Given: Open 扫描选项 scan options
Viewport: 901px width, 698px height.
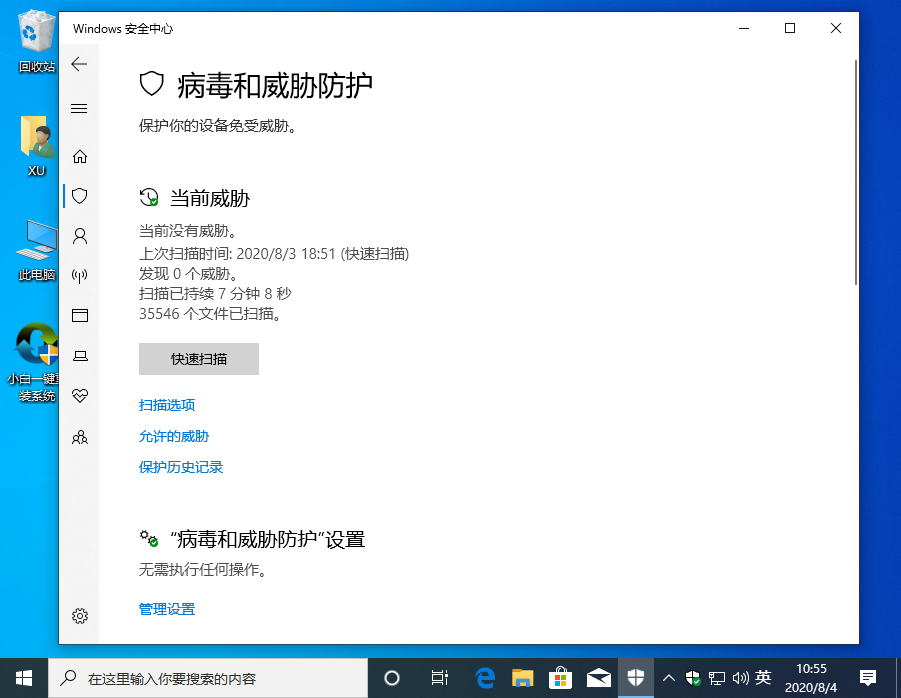Looking at the screenshot, I should [166, 405].
